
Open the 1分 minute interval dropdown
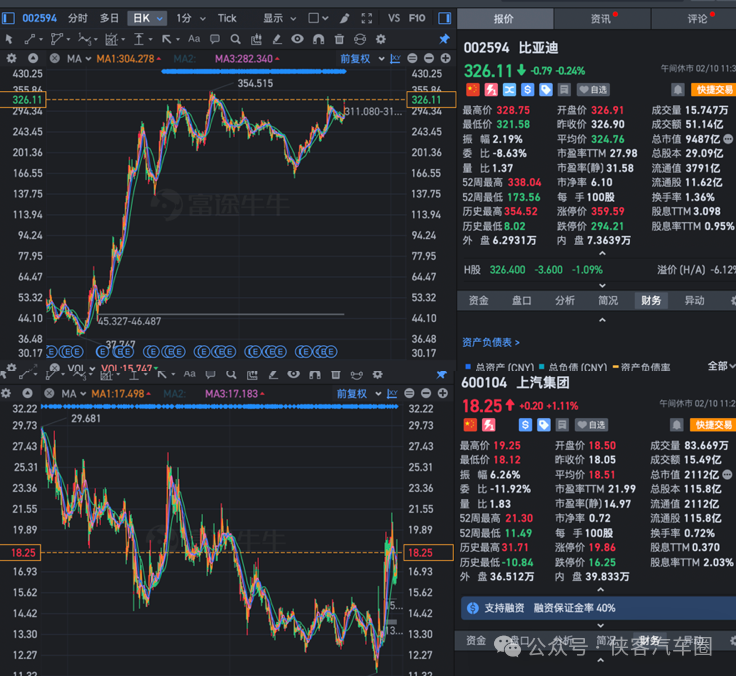(191, 18)
